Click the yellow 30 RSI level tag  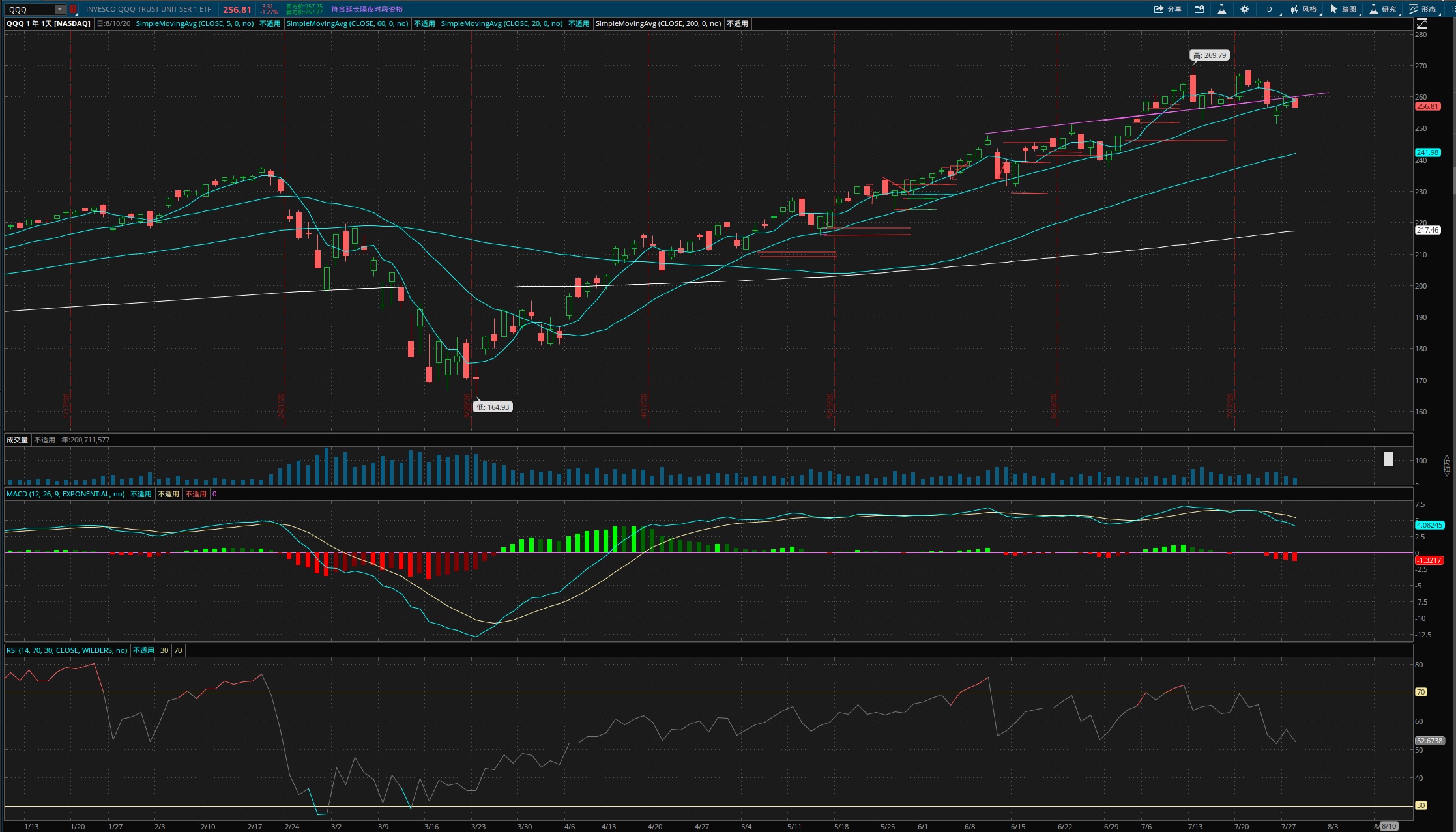(x=1421, y=805)
